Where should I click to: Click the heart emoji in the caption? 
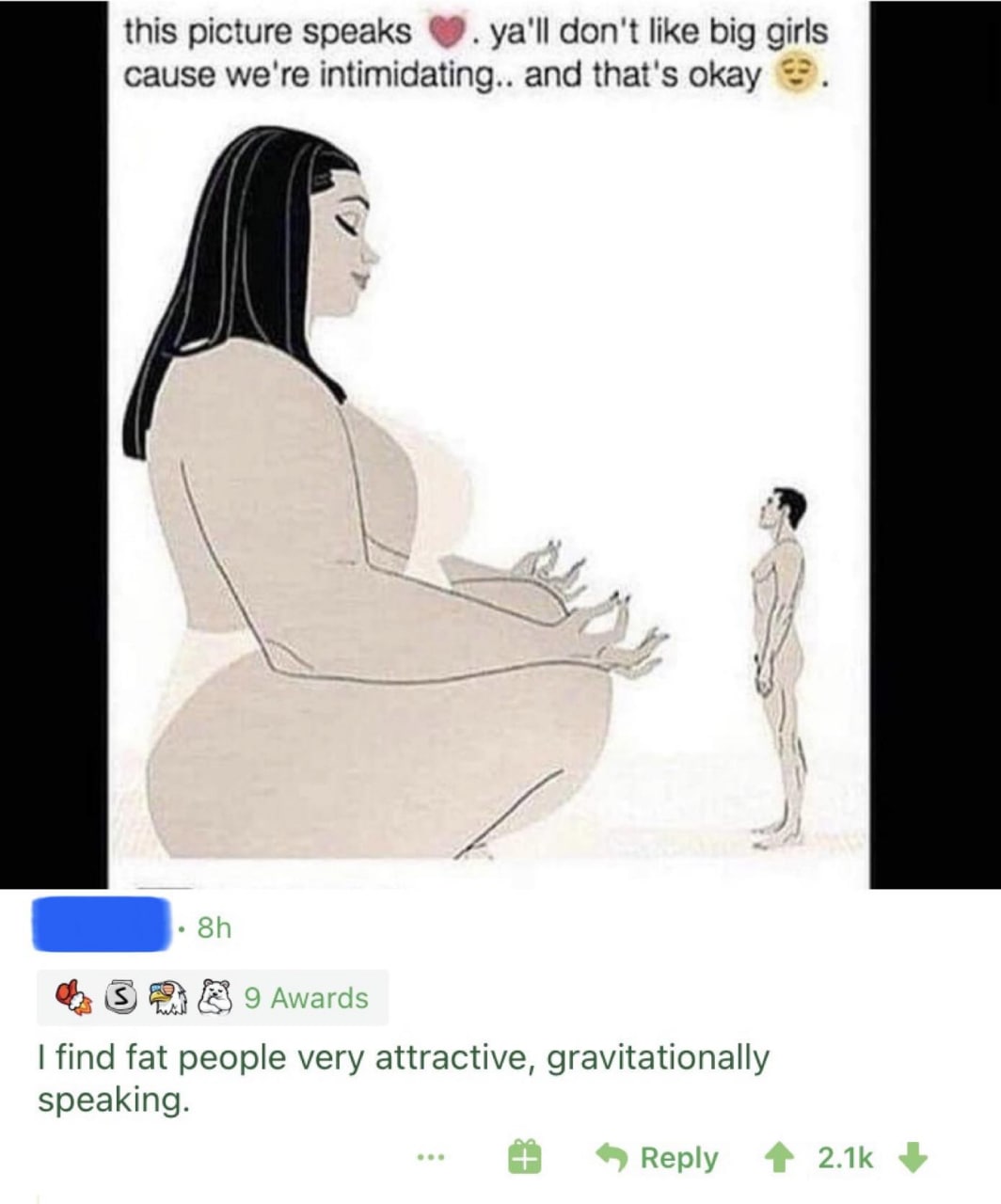(x=447, y=32)
